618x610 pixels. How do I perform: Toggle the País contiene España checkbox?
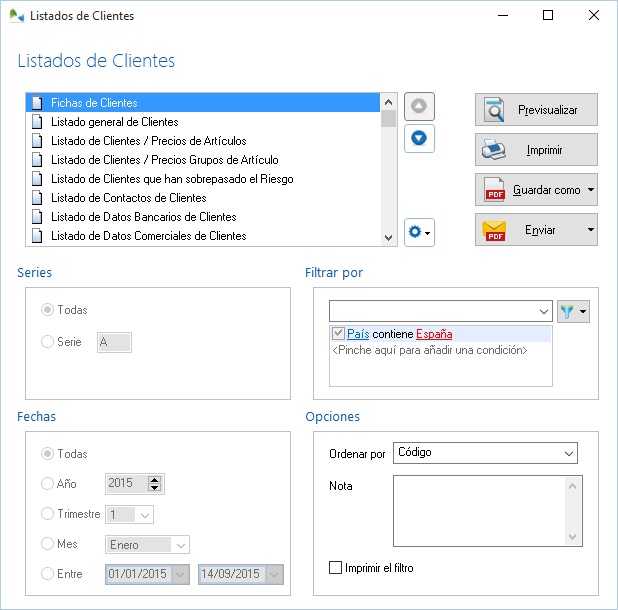click(x=338, y=334)
